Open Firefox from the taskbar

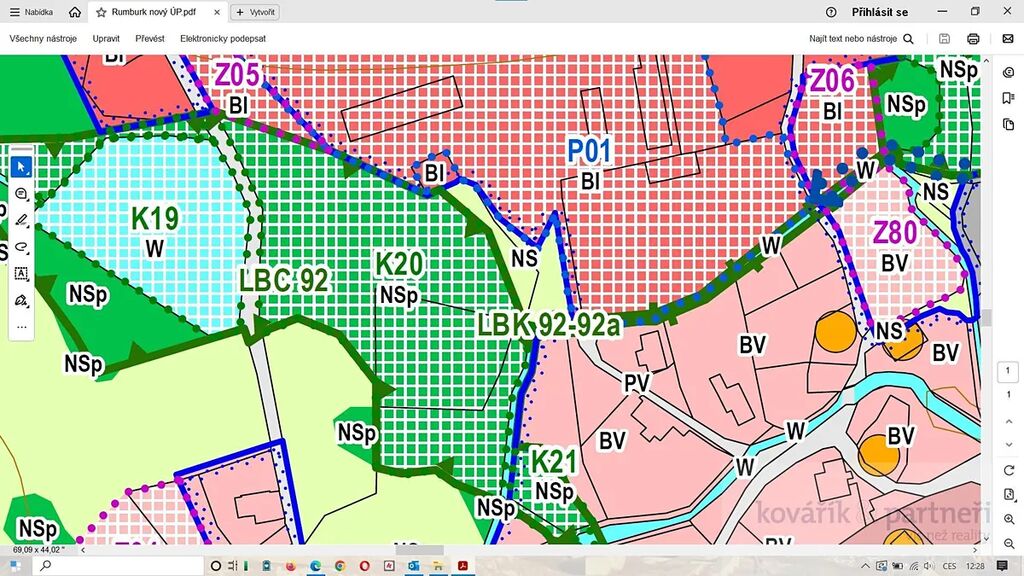291,566
